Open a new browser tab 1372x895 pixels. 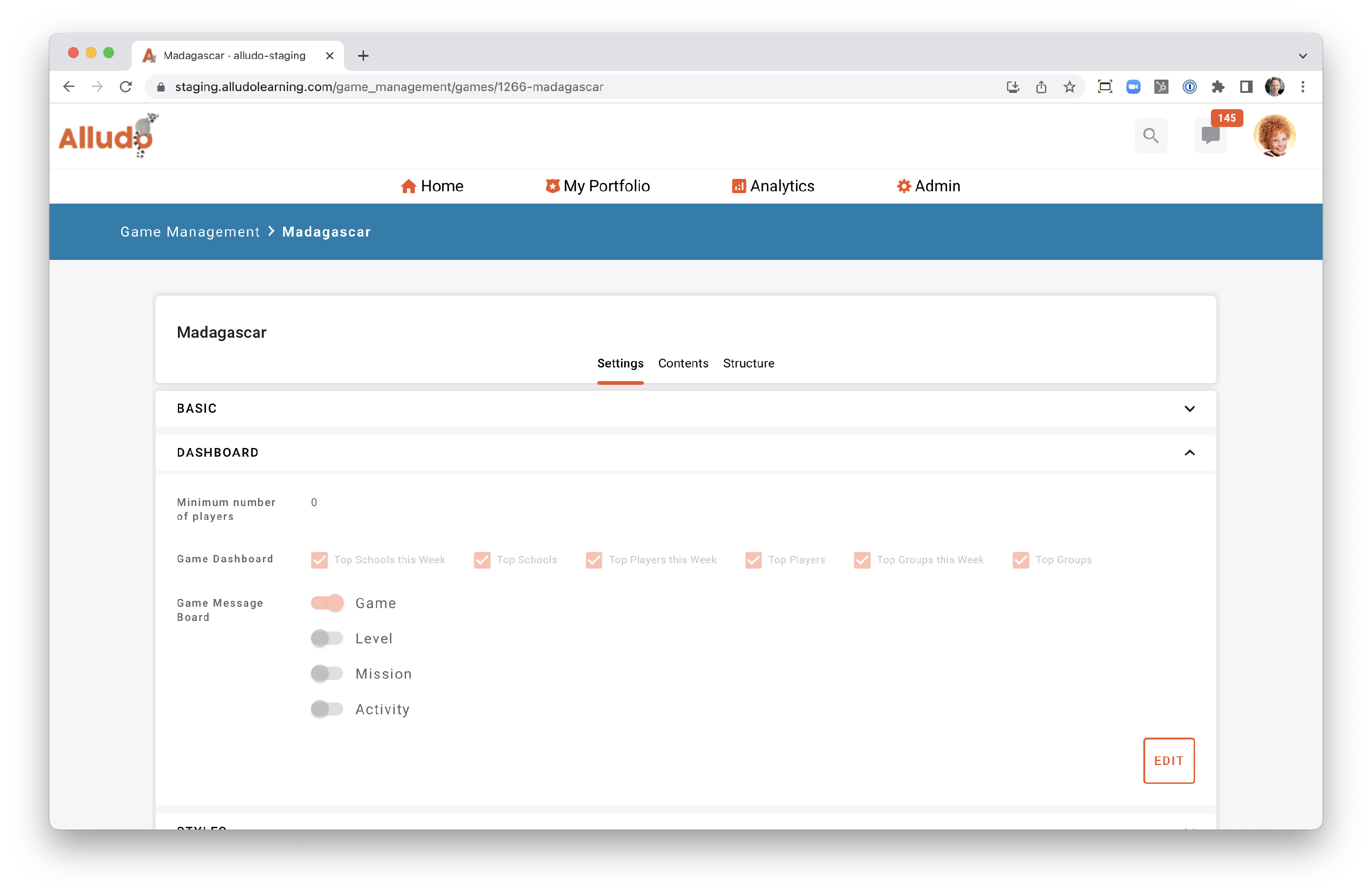(363, 55)
